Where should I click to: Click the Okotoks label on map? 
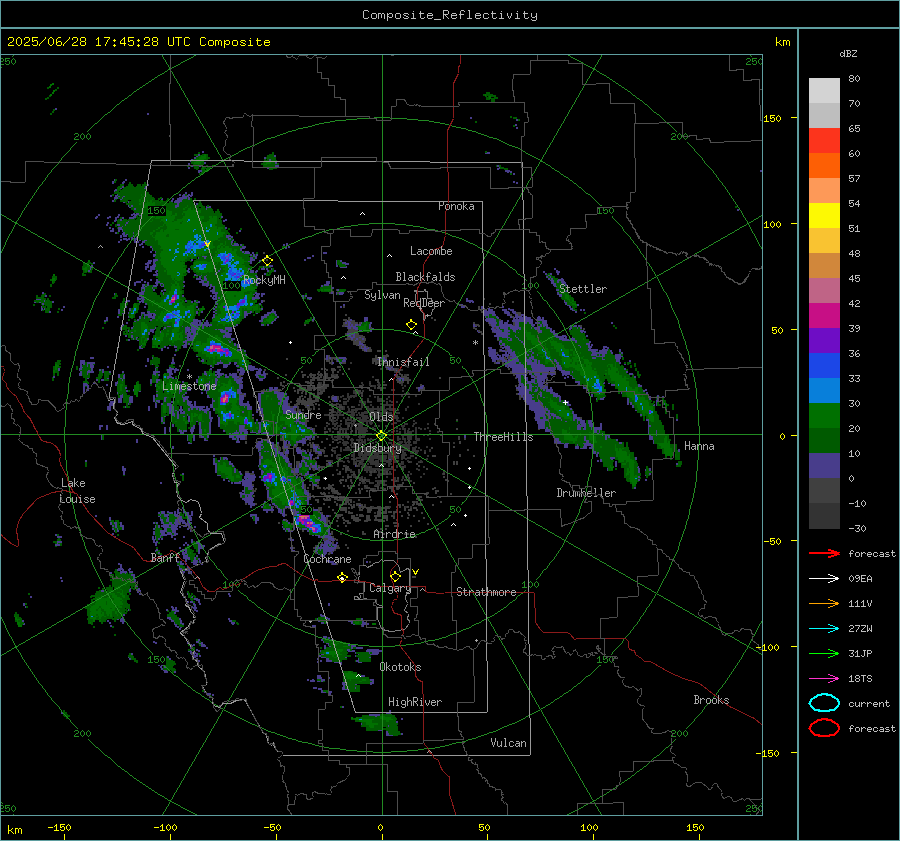(400, 667)
